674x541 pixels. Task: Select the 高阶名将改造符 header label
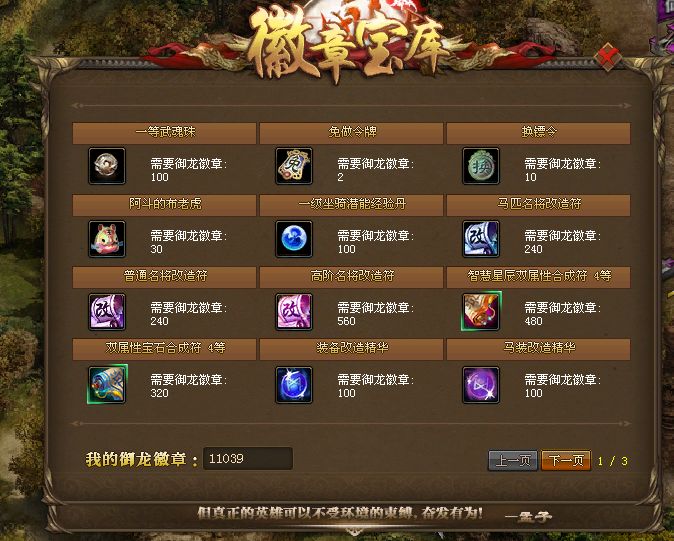tap(352, 276)
